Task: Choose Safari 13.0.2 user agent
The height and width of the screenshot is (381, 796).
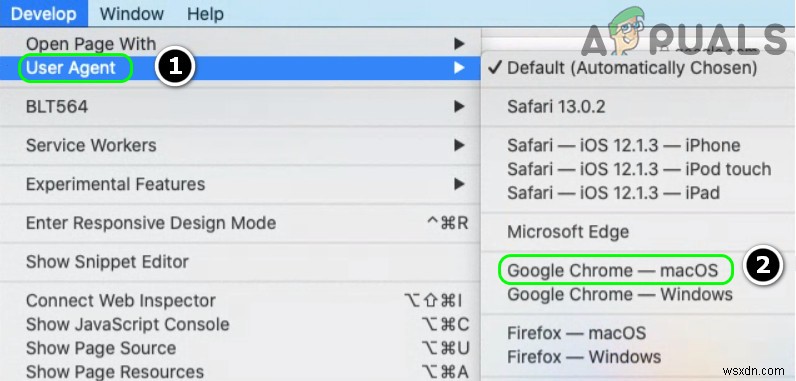Action: [638, 107]
